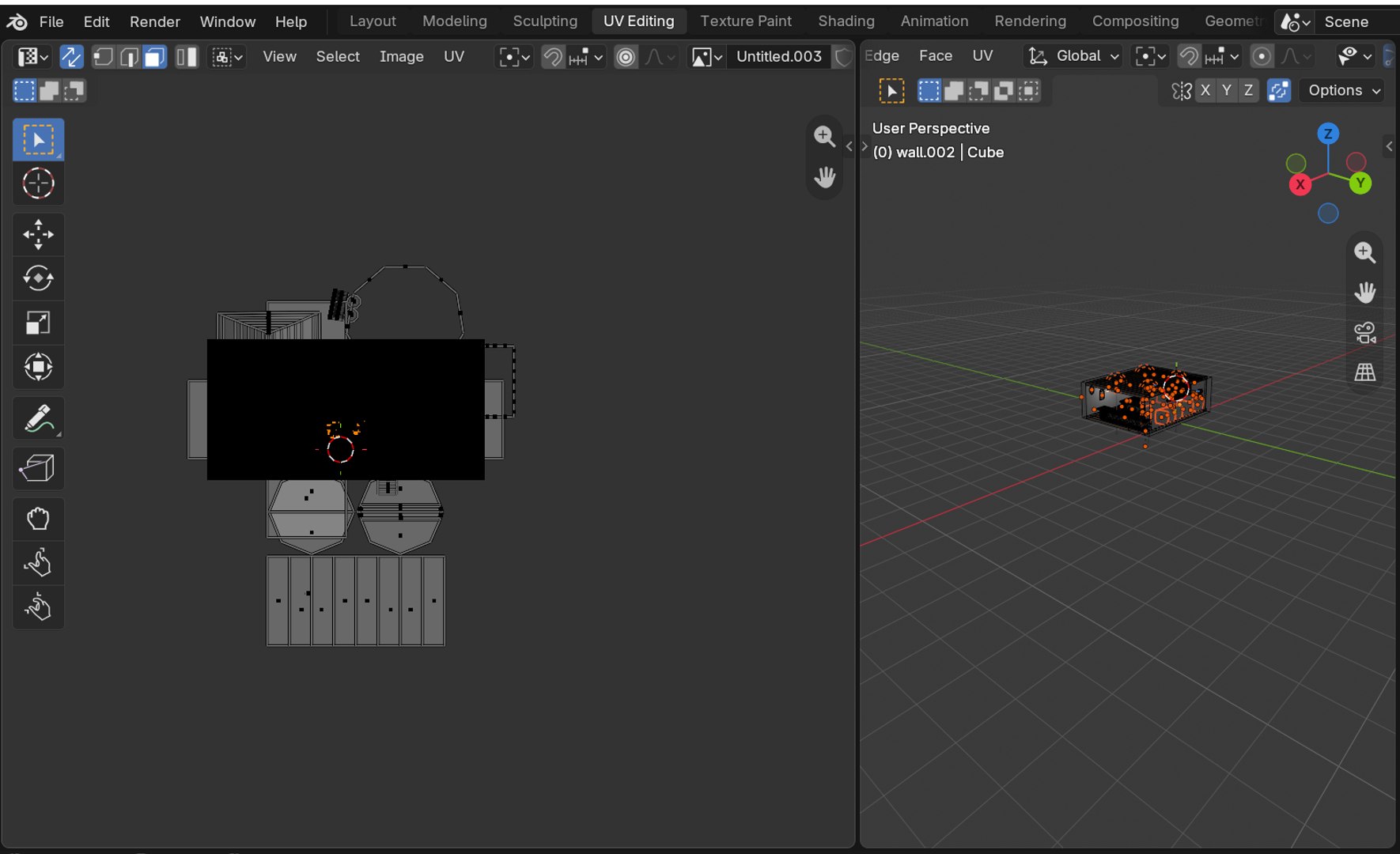Open sticky selection mode dropdown
This screenshot has height=854, width=1400.
(226, 57)
